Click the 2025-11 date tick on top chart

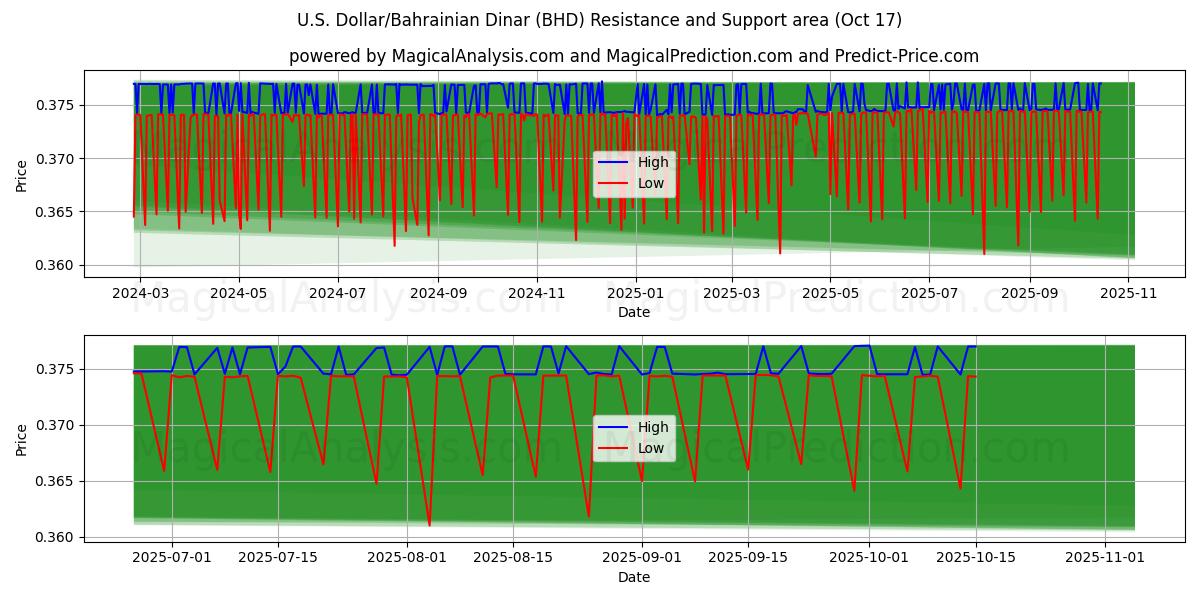[x=1128, y=294]
